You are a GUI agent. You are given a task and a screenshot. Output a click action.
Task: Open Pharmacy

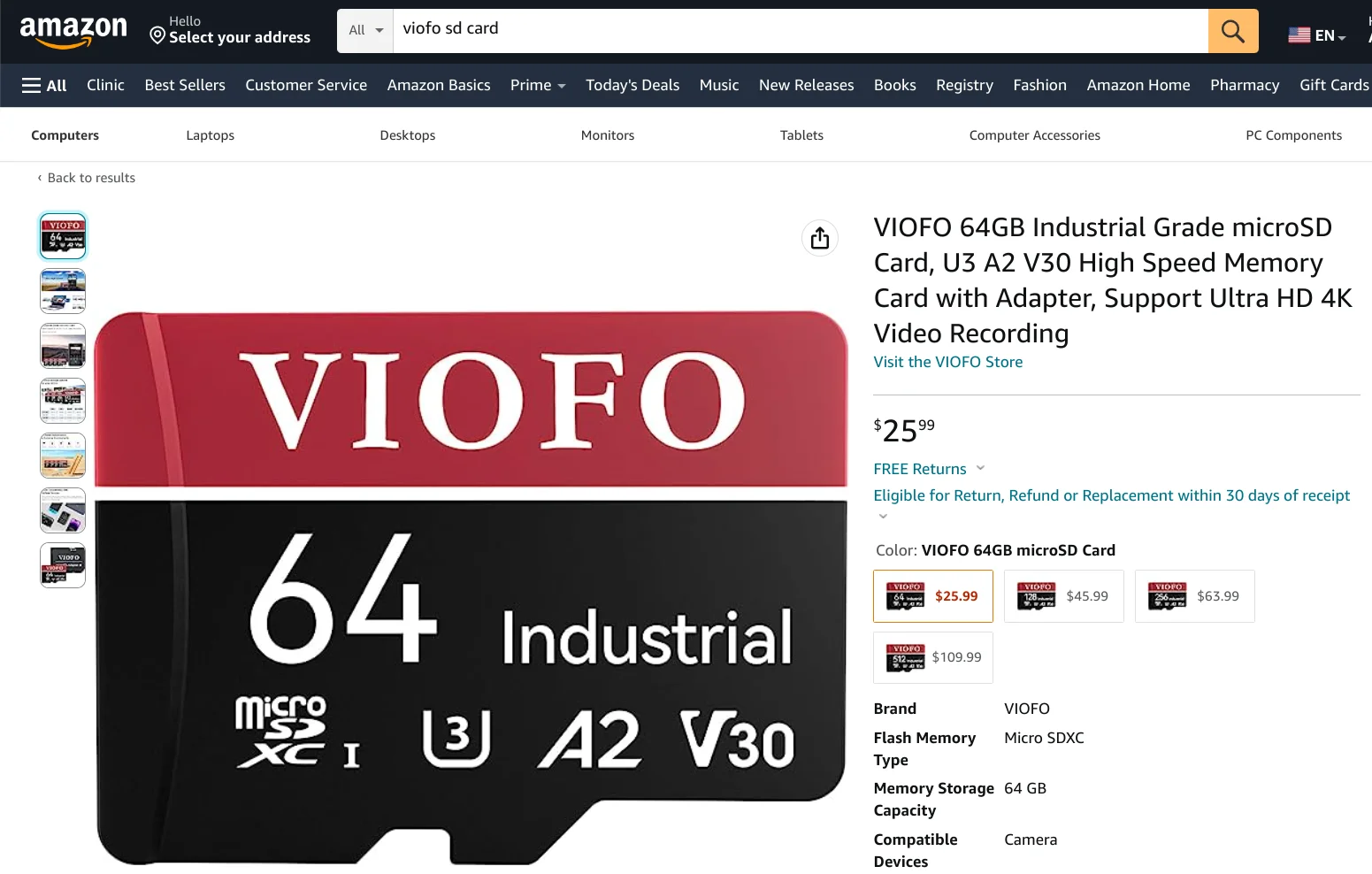click(x=1245, y=85)
